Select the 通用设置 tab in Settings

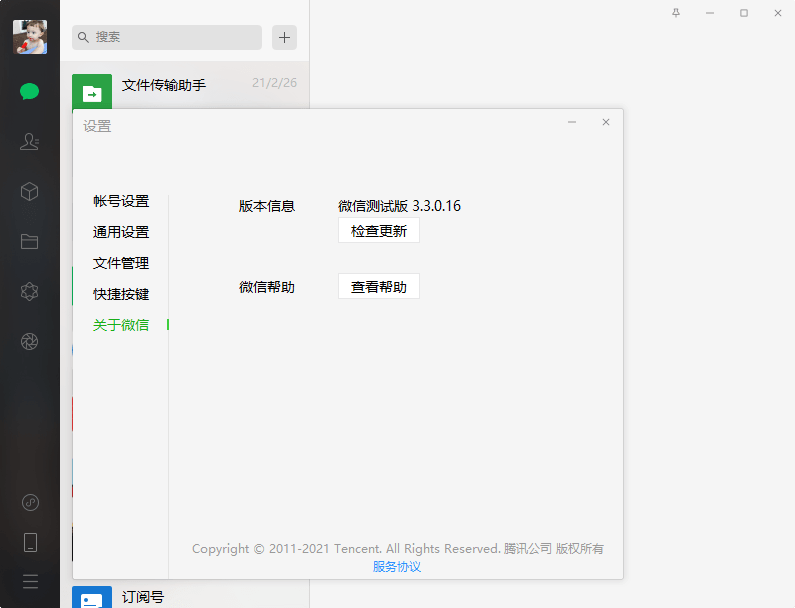click(x=121, y=232)
